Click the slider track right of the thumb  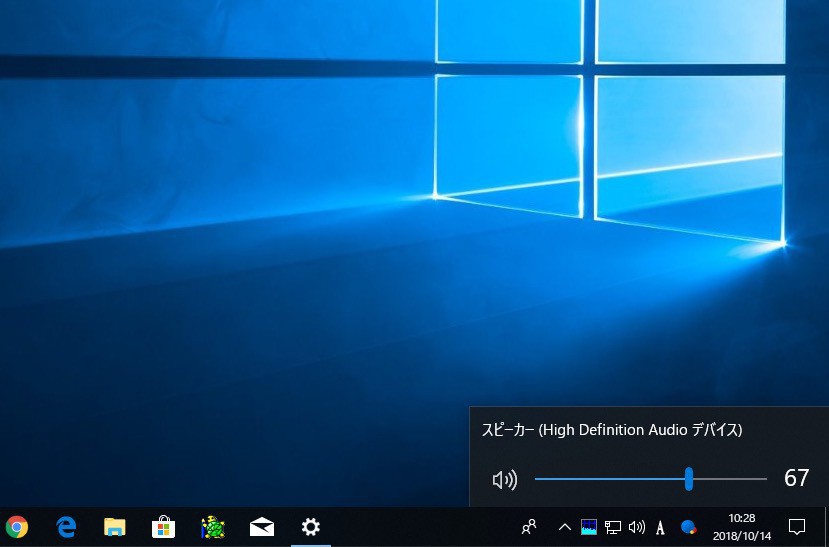tap(730, 479)
